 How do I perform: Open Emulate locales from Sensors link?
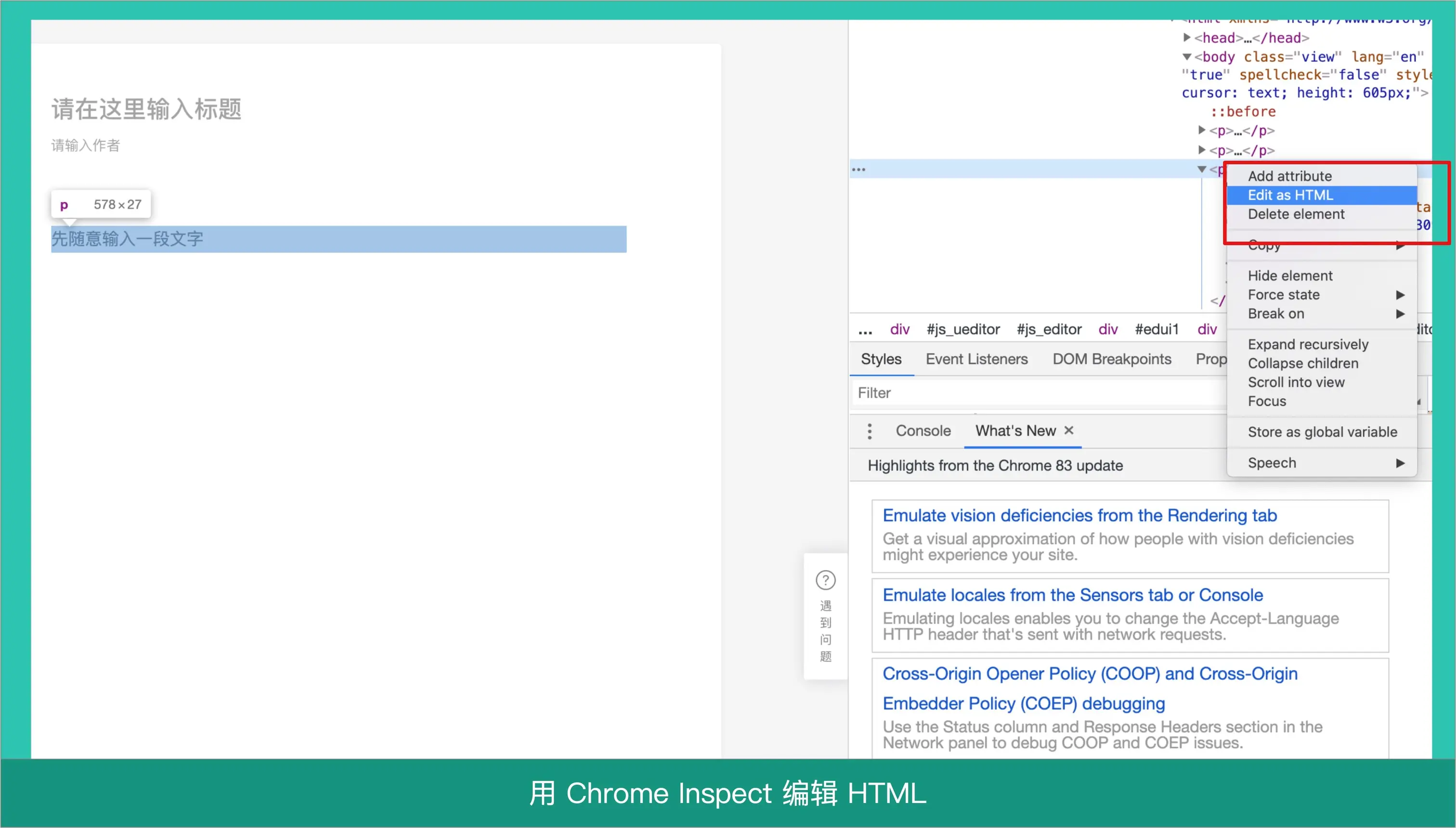(1072, 595)
